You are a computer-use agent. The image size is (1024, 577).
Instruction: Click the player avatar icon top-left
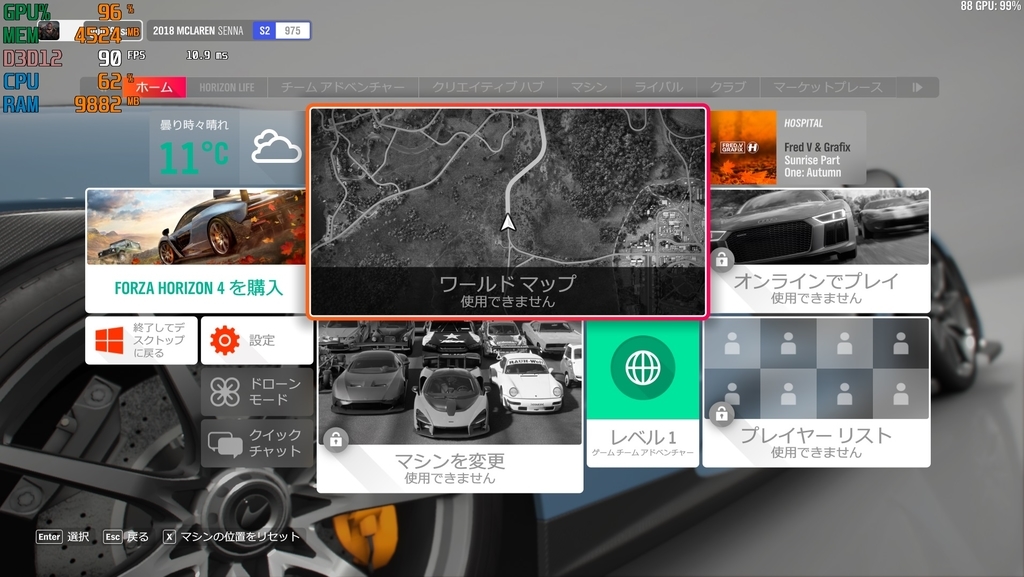[x=48, y=30]
